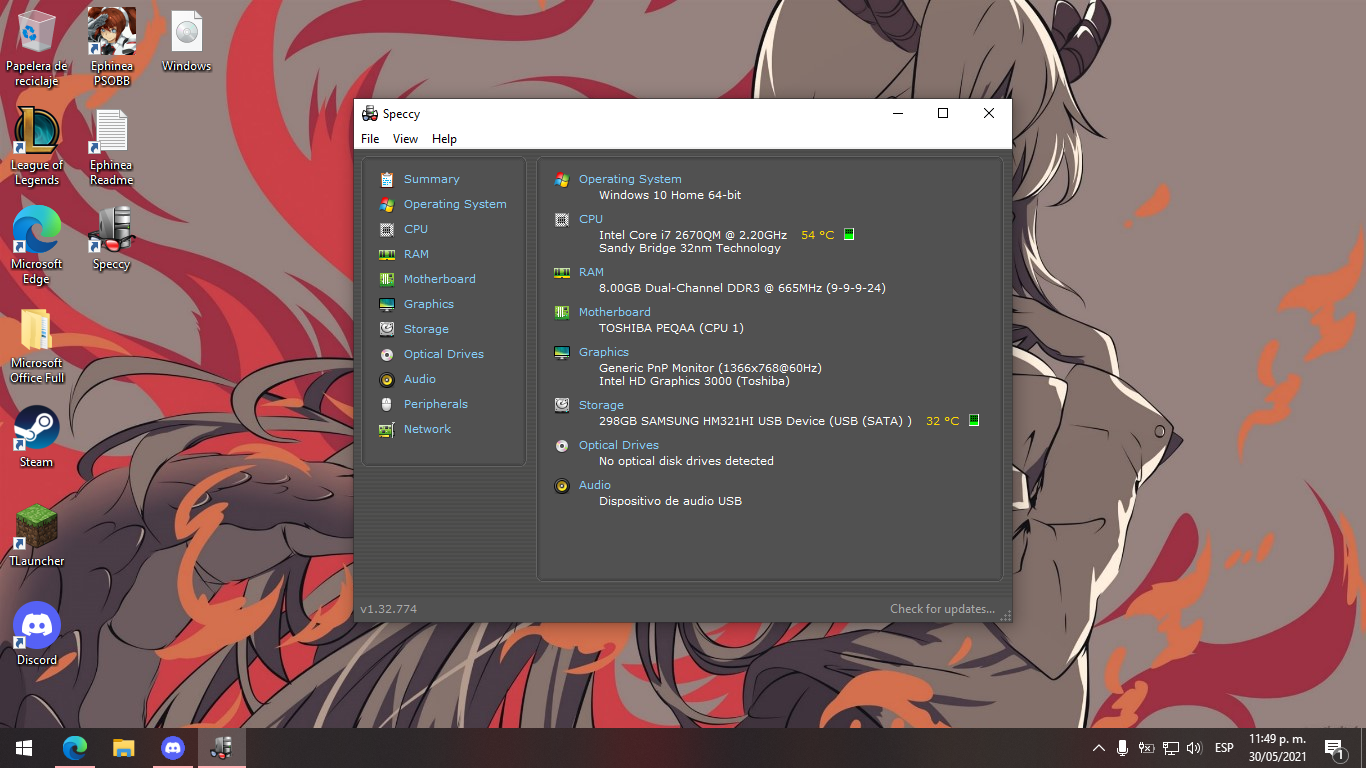Open Discord from the taskbar

point(173,748)
